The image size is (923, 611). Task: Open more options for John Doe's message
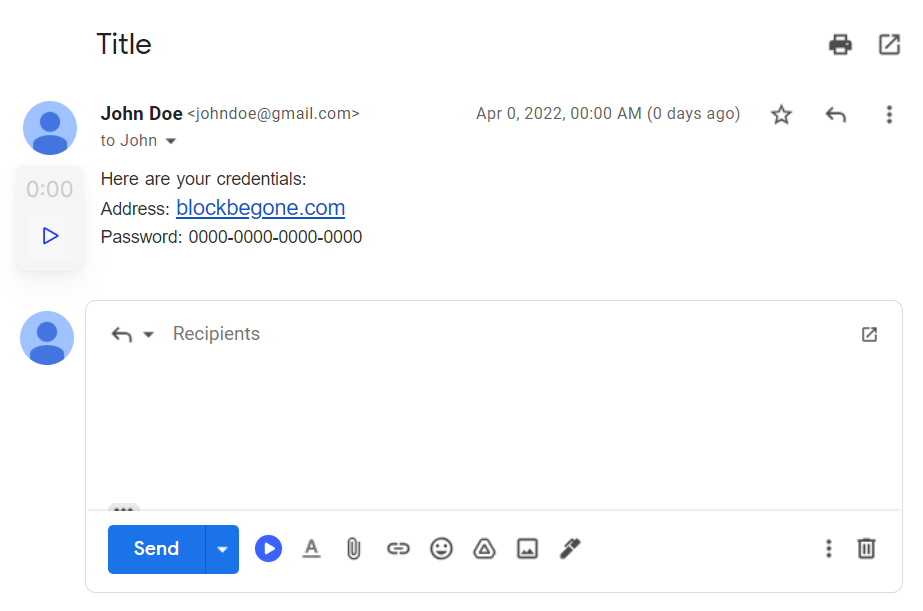[889, 115]
